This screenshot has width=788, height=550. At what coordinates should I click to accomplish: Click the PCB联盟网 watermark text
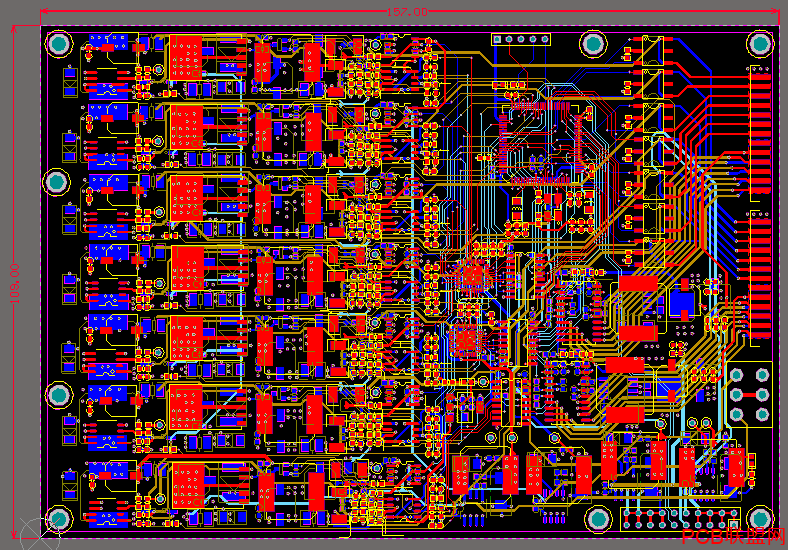[733, 537]
